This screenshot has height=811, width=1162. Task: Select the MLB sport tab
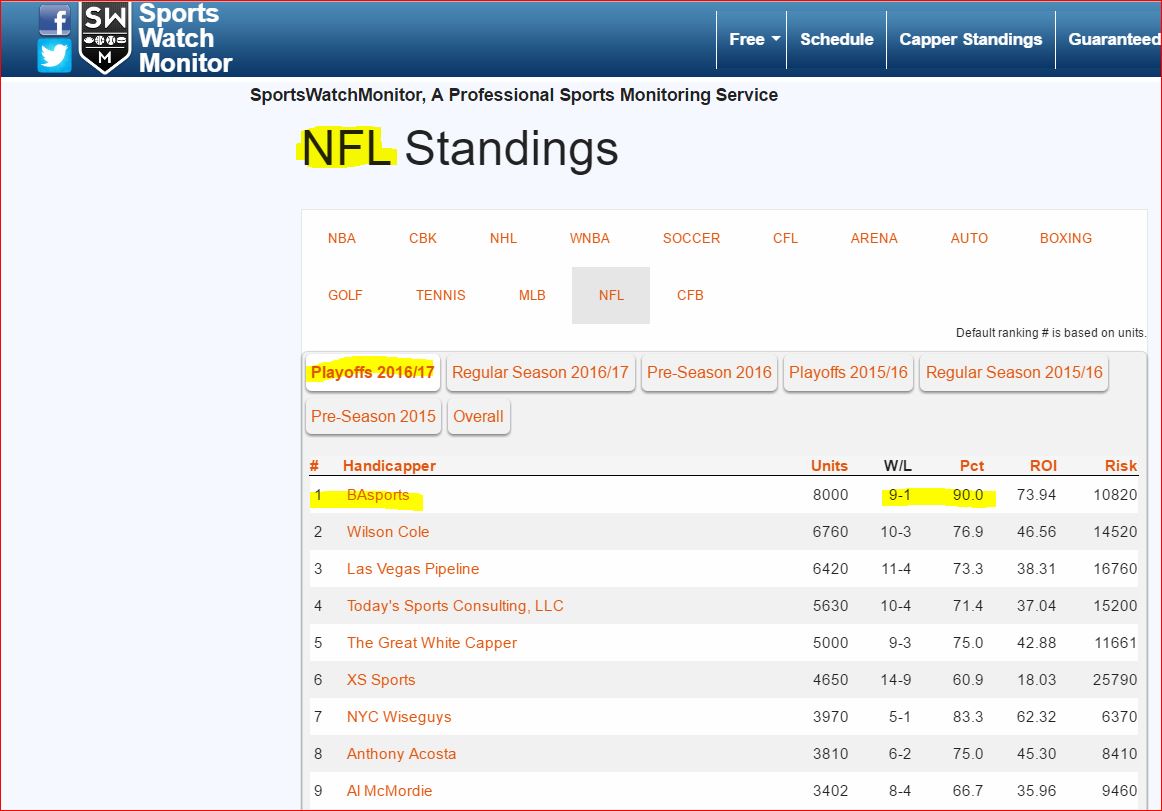point(532,295)
